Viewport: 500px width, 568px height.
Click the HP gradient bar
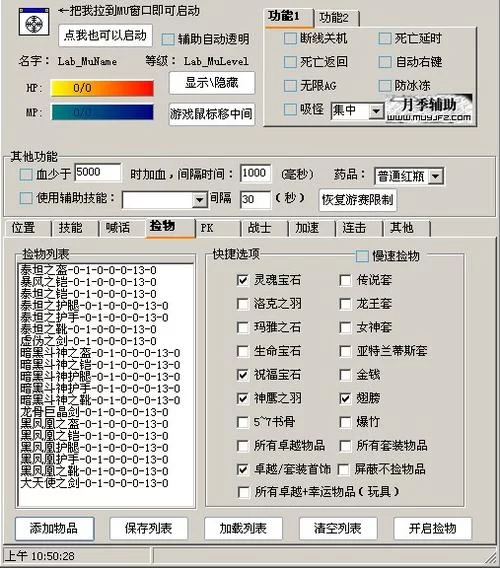[x=102, y=88]
